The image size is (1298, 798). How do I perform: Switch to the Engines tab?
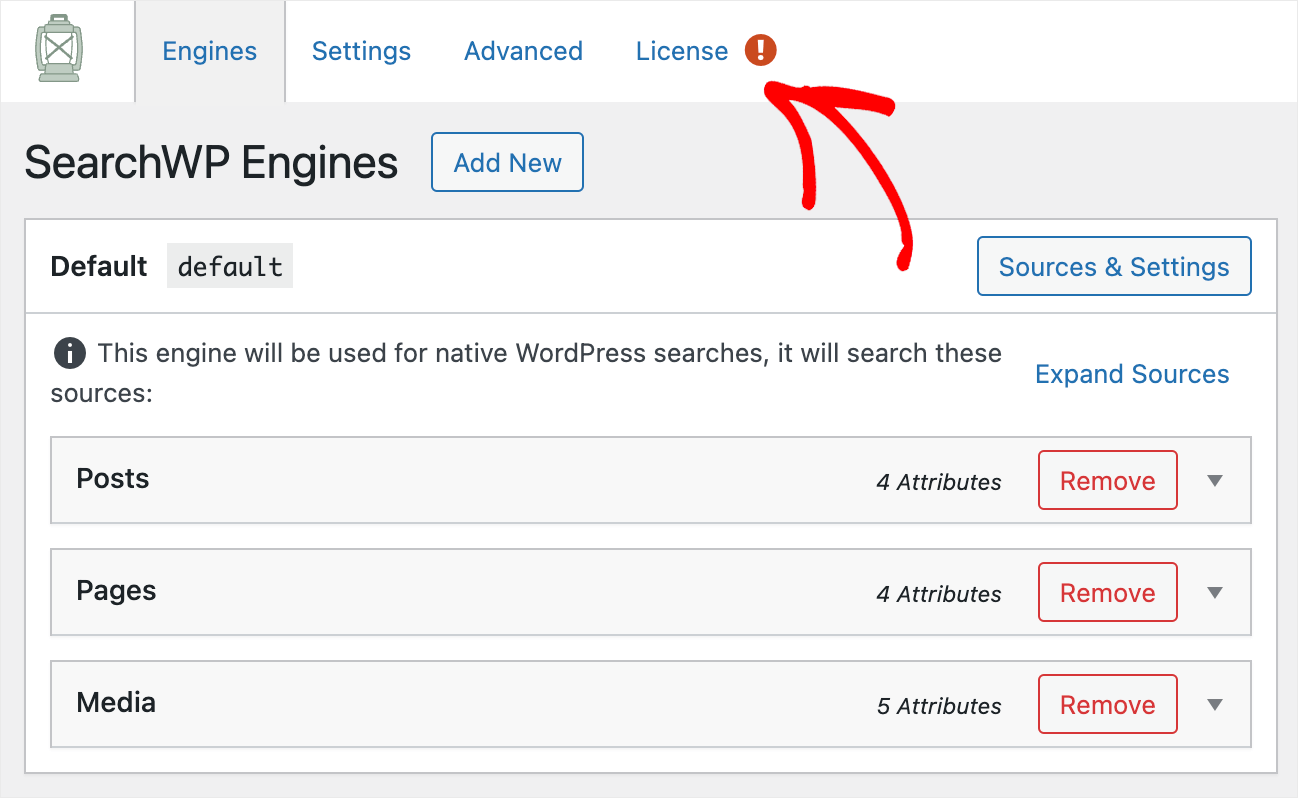210,51
